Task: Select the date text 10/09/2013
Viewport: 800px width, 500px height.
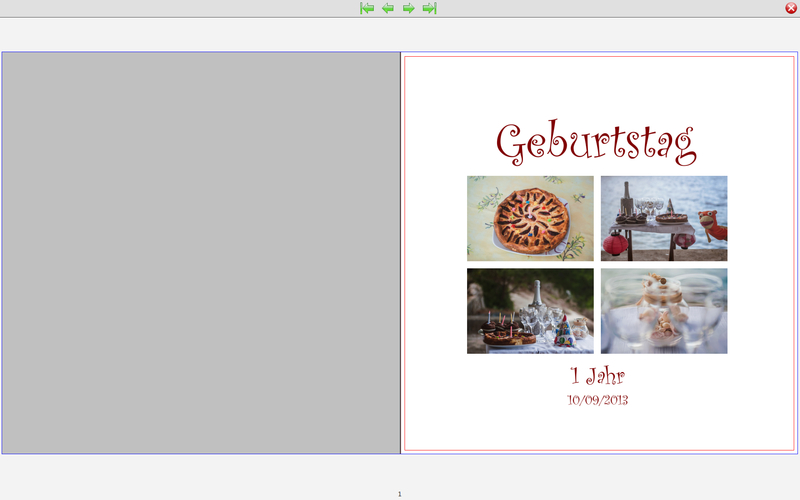Action: [597, 400]
